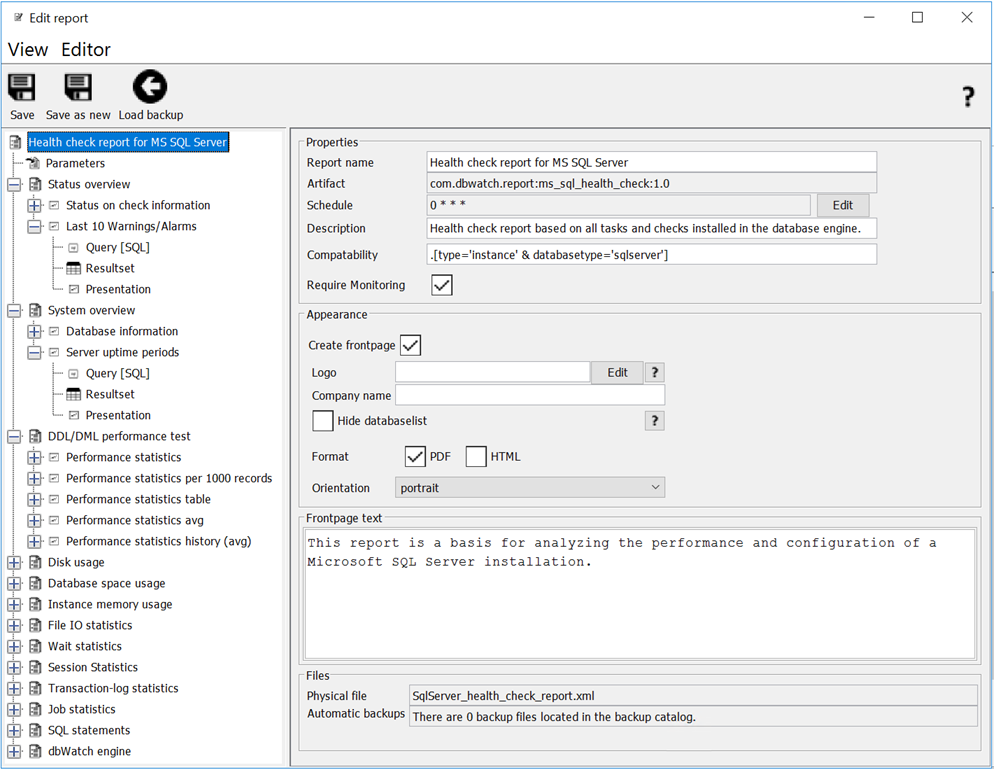Click the Save as new icon
Screen dimensions: 994x770
[78, 88]
